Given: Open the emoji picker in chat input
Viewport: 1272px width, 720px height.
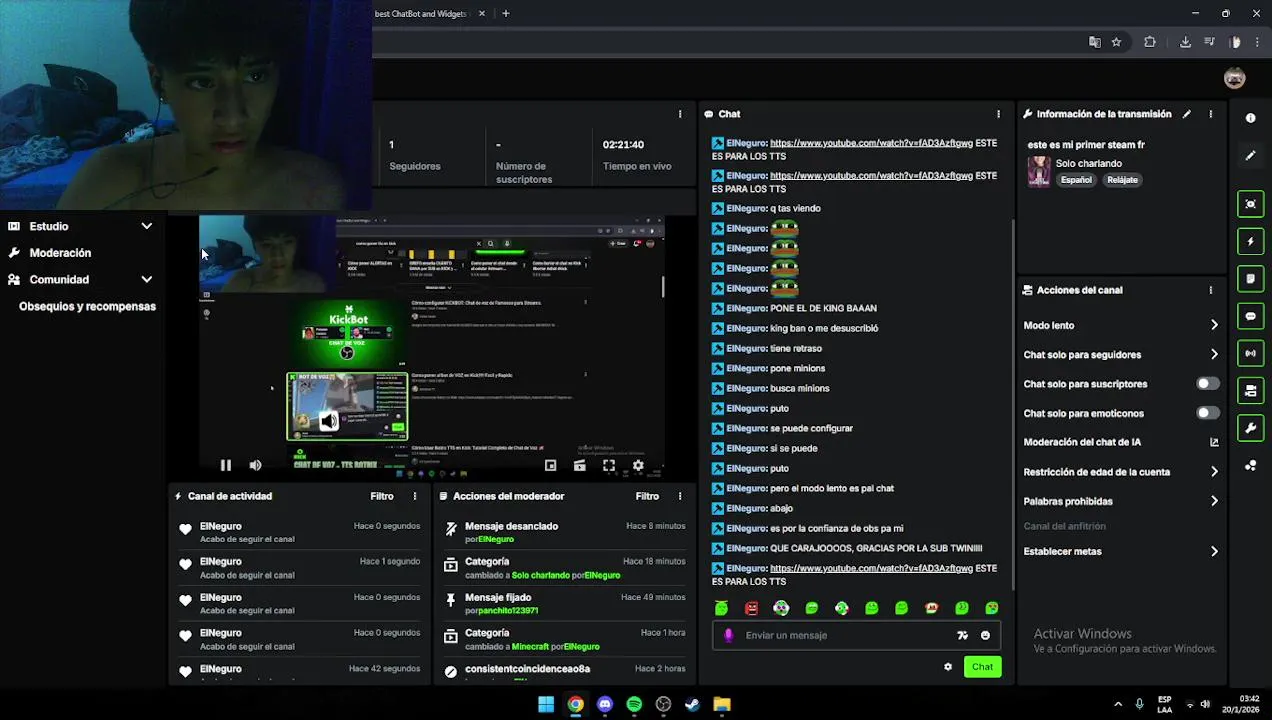Looking at the screenshot, I should [x=985, y=635].
